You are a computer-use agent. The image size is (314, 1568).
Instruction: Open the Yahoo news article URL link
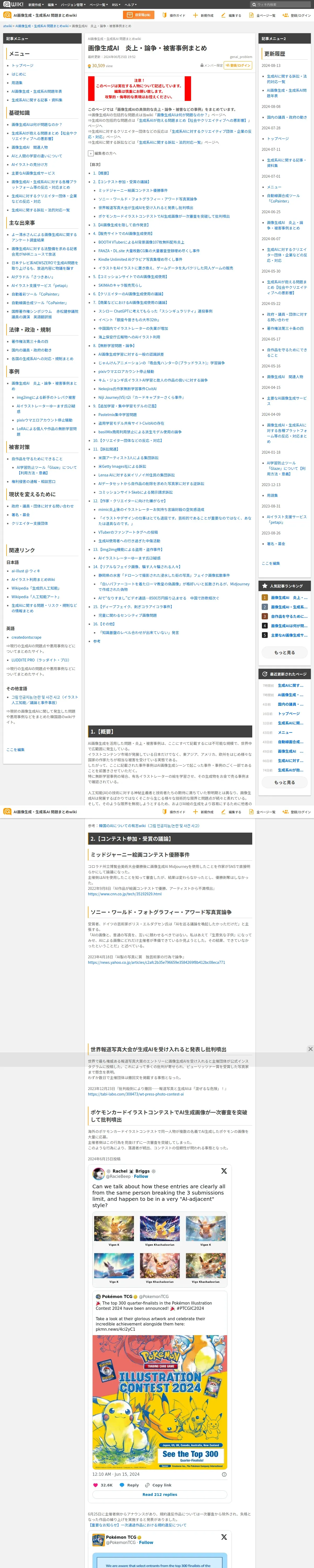coord(156,962)
